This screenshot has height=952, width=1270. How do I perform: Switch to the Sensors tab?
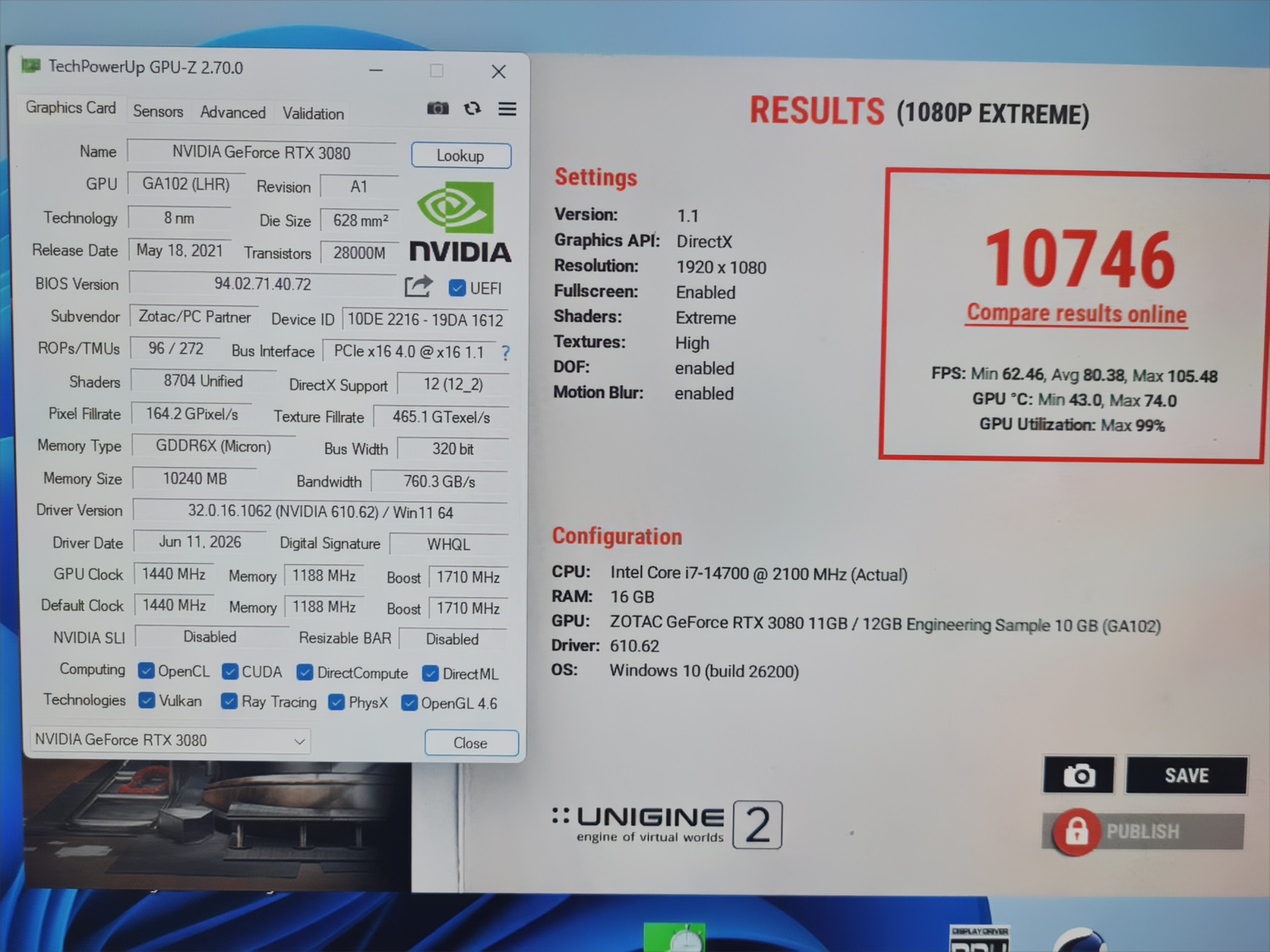pyautogui.click(x=158, y=112)
